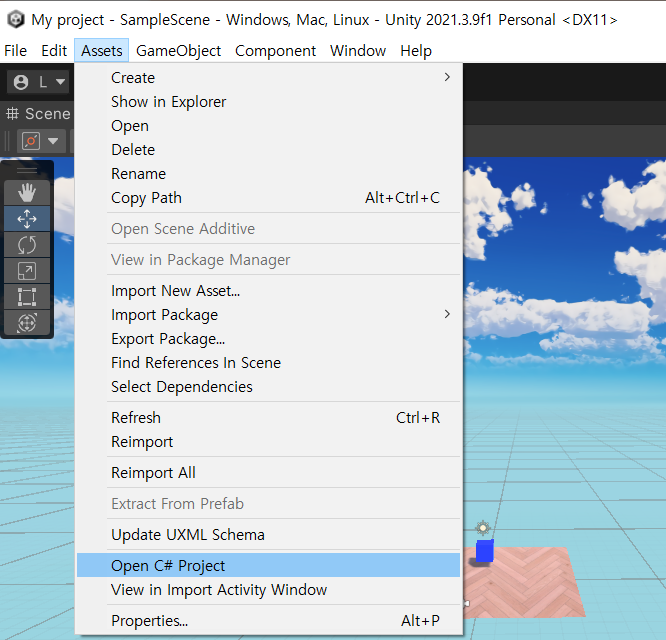Click Extract From Prefab
This screenshot has height=640, width=666.
tap(268, 504)
